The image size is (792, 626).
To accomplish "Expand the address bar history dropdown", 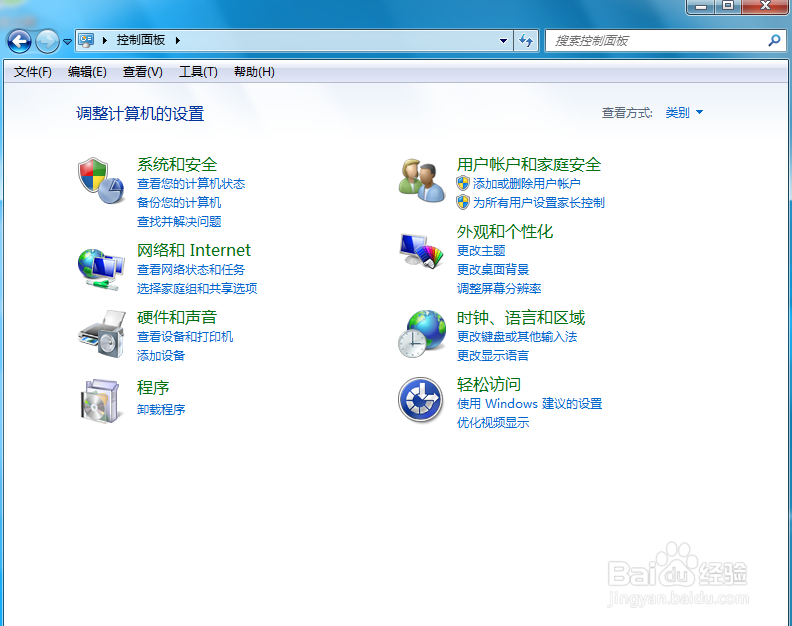I will click(x=503, y=40).
